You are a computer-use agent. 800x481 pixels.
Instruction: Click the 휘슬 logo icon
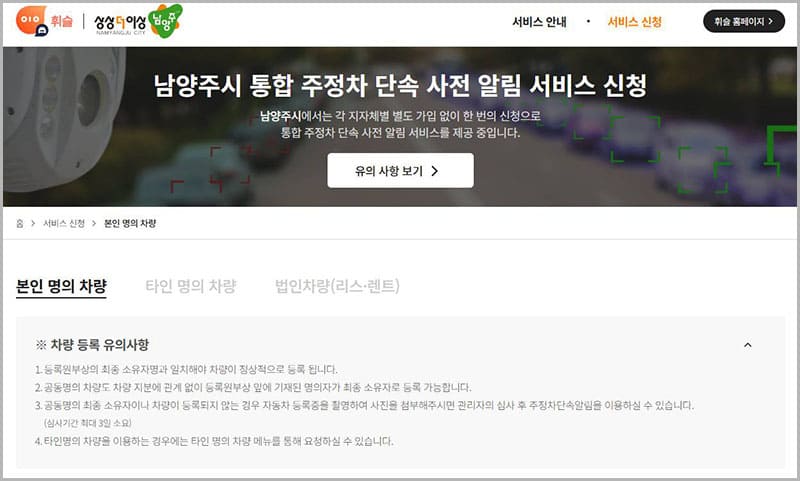(44, 21)
